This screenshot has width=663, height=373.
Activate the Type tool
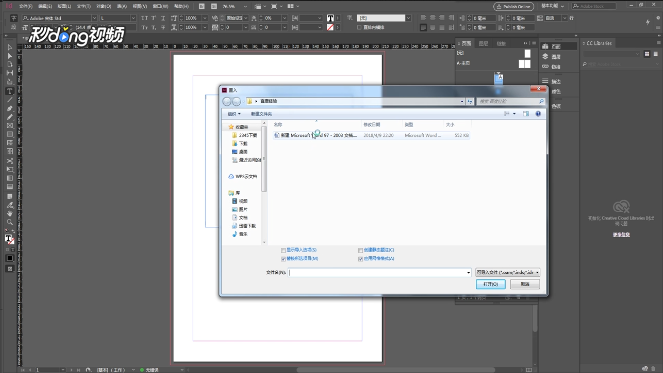click(9, 91)
